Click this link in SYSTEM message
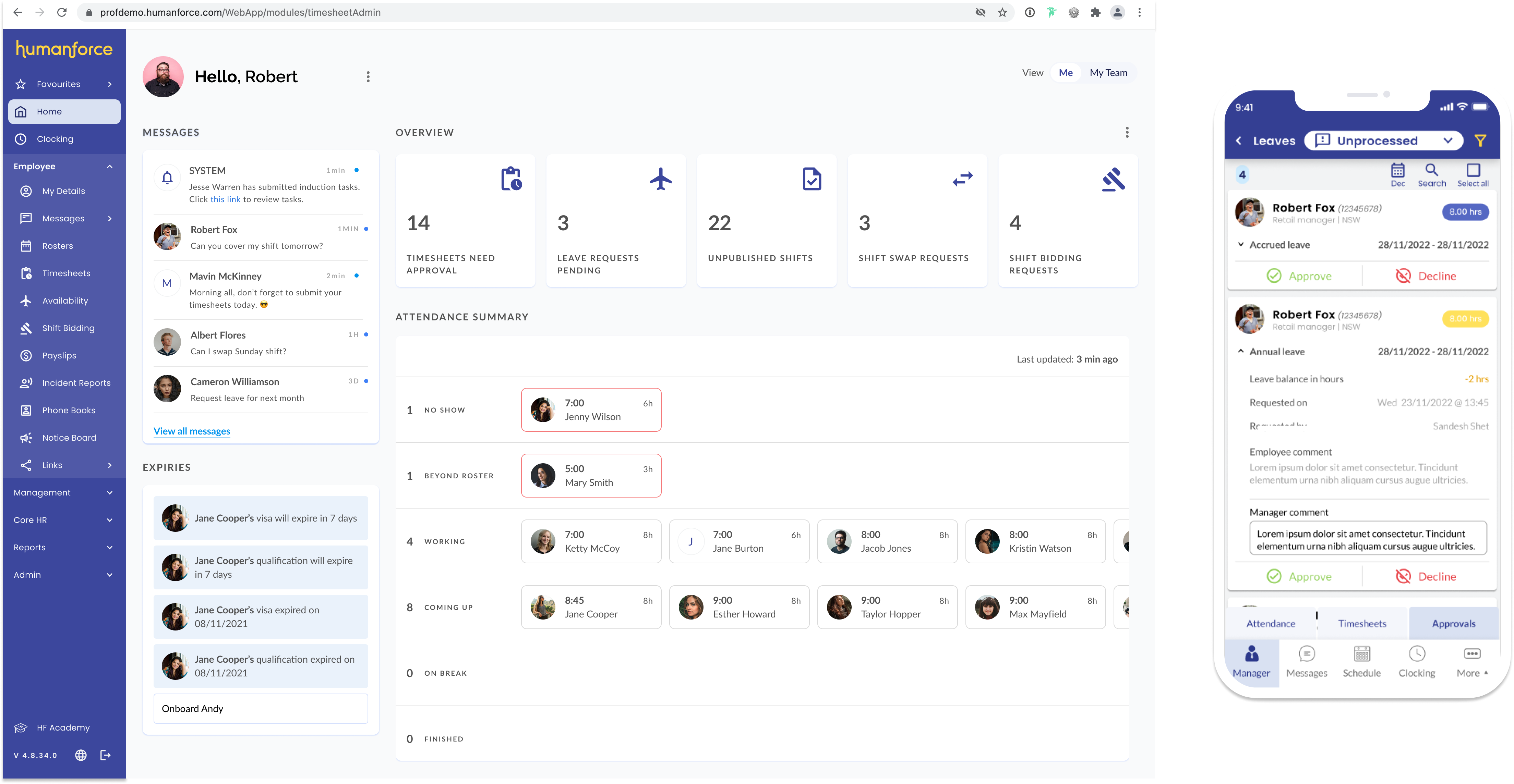Image resolution: width=1514 pixels, height=784 pixels. coord(225,200)
